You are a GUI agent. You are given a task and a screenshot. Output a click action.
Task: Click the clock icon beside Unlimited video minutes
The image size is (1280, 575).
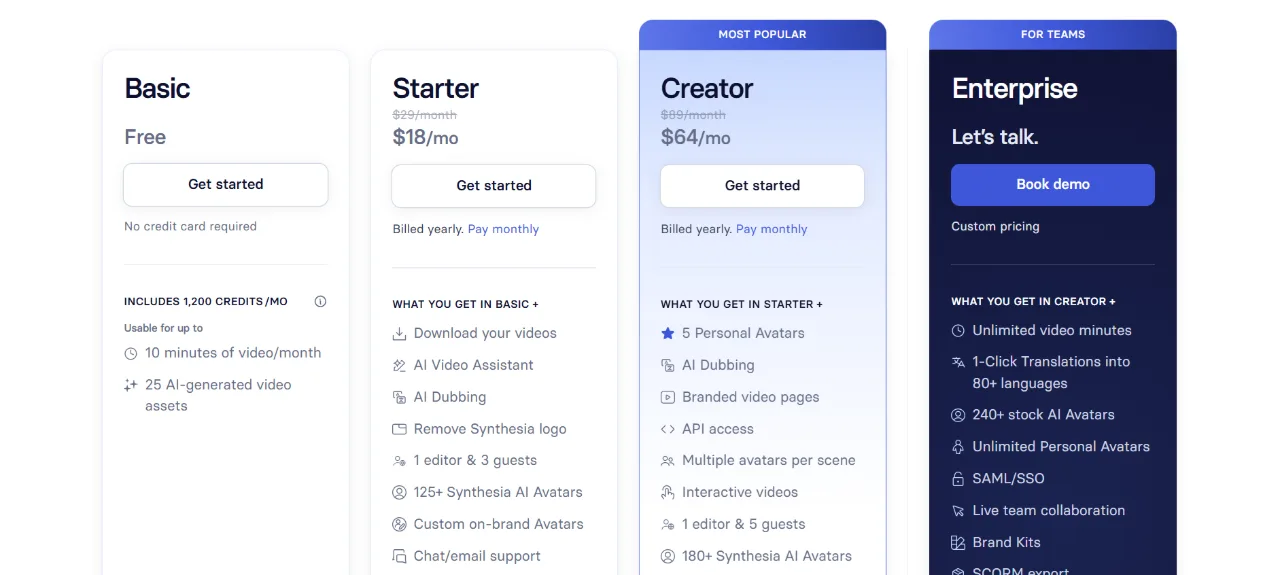click(x=958, y=330)
